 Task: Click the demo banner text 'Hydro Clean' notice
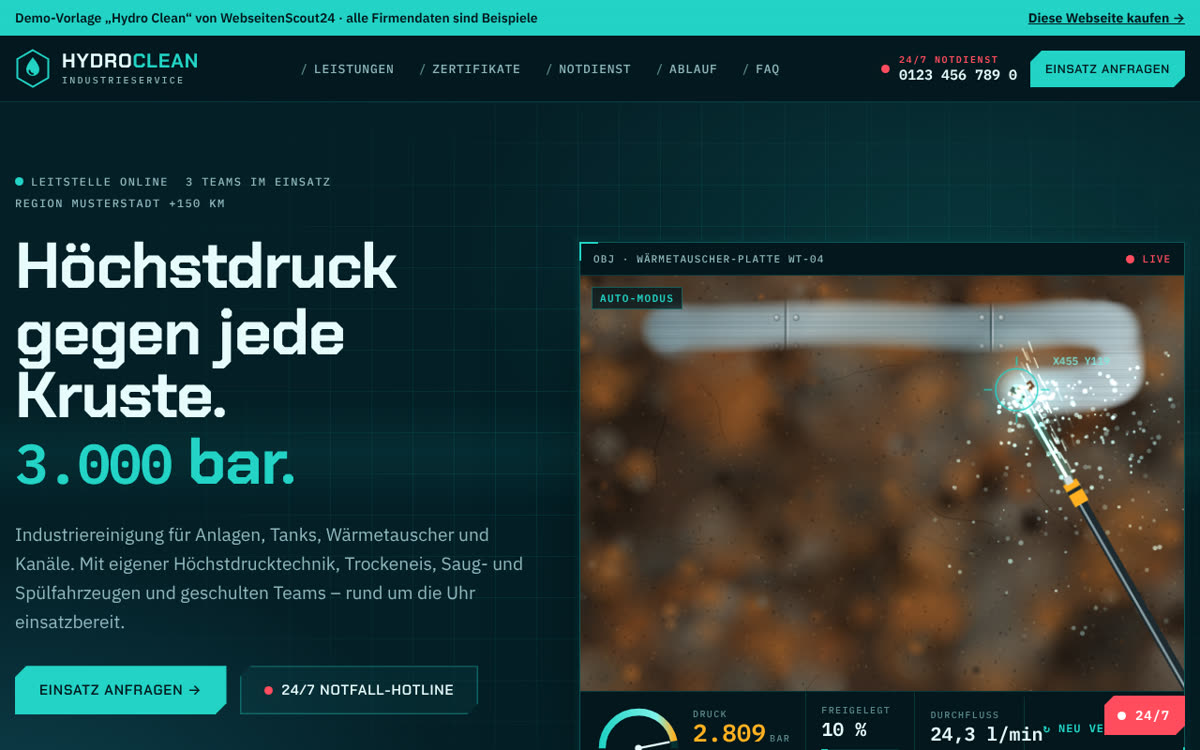point(276,18)
